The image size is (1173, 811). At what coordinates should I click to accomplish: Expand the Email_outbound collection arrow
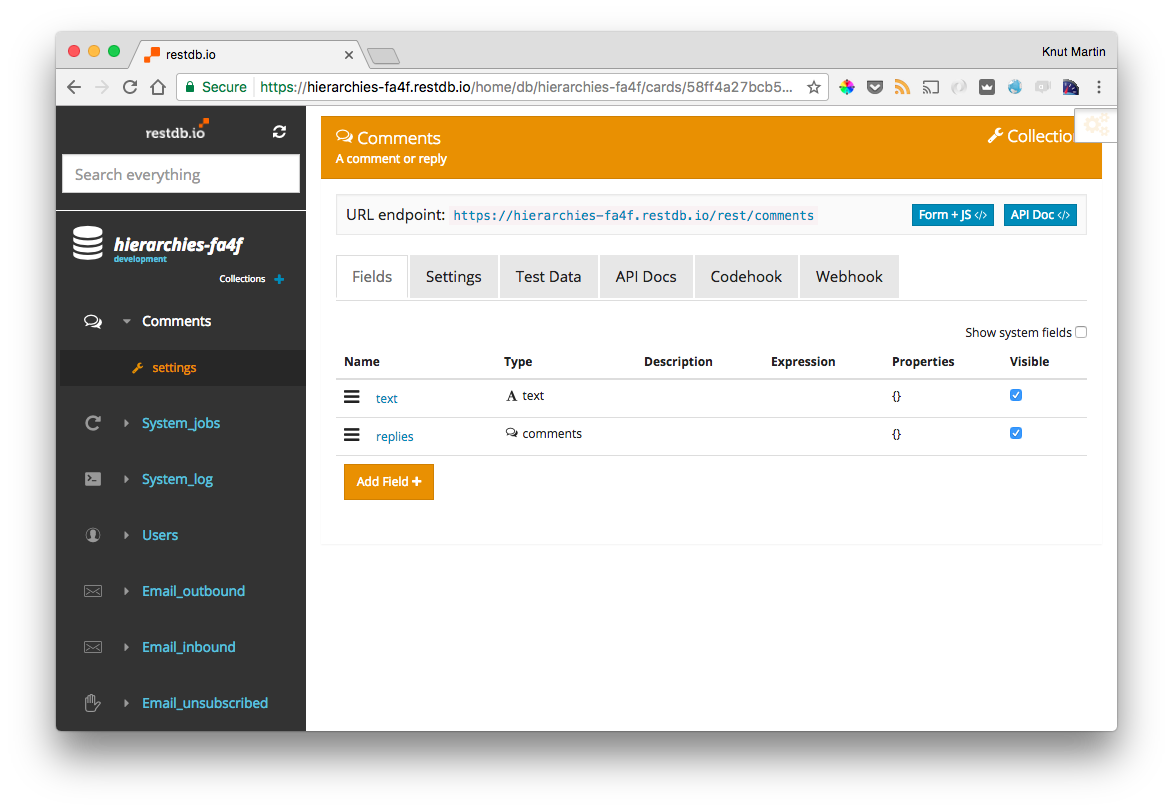pyautogui.click(x=126, y=591)
